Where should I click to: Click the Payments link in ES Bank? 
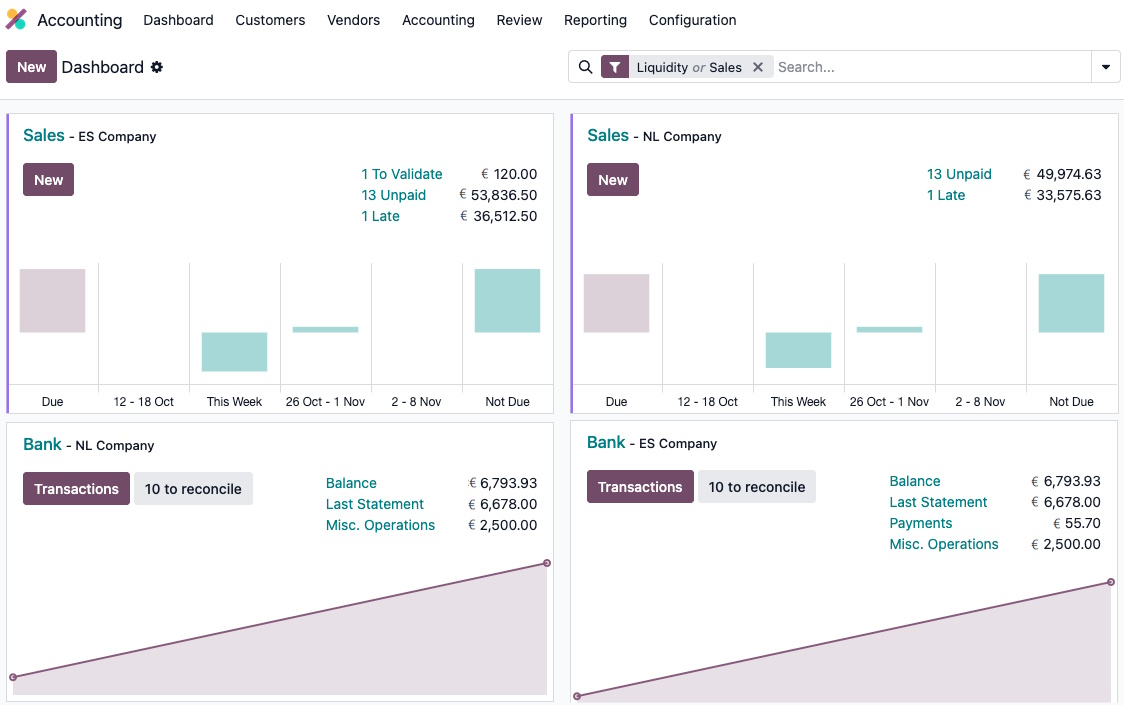920,523
